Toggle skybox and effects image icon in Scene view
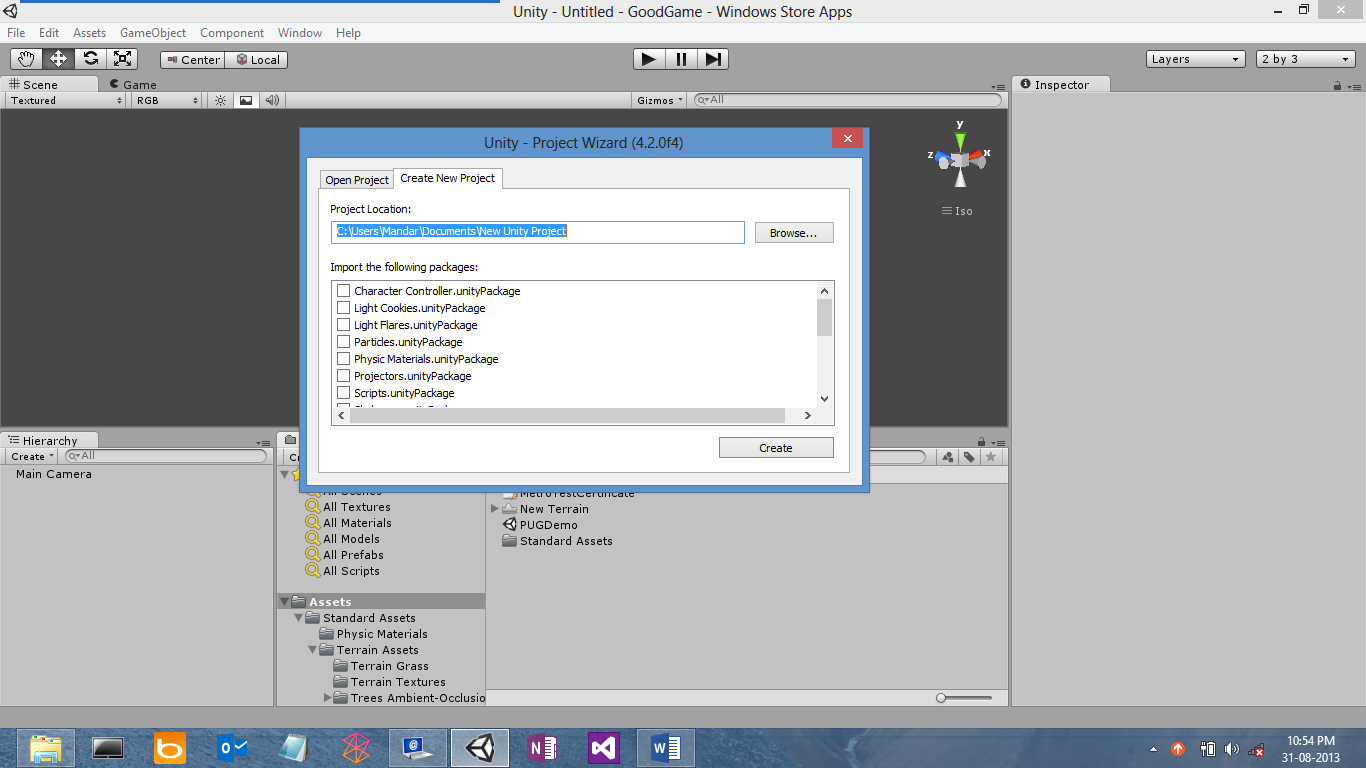 pos(246,100)
